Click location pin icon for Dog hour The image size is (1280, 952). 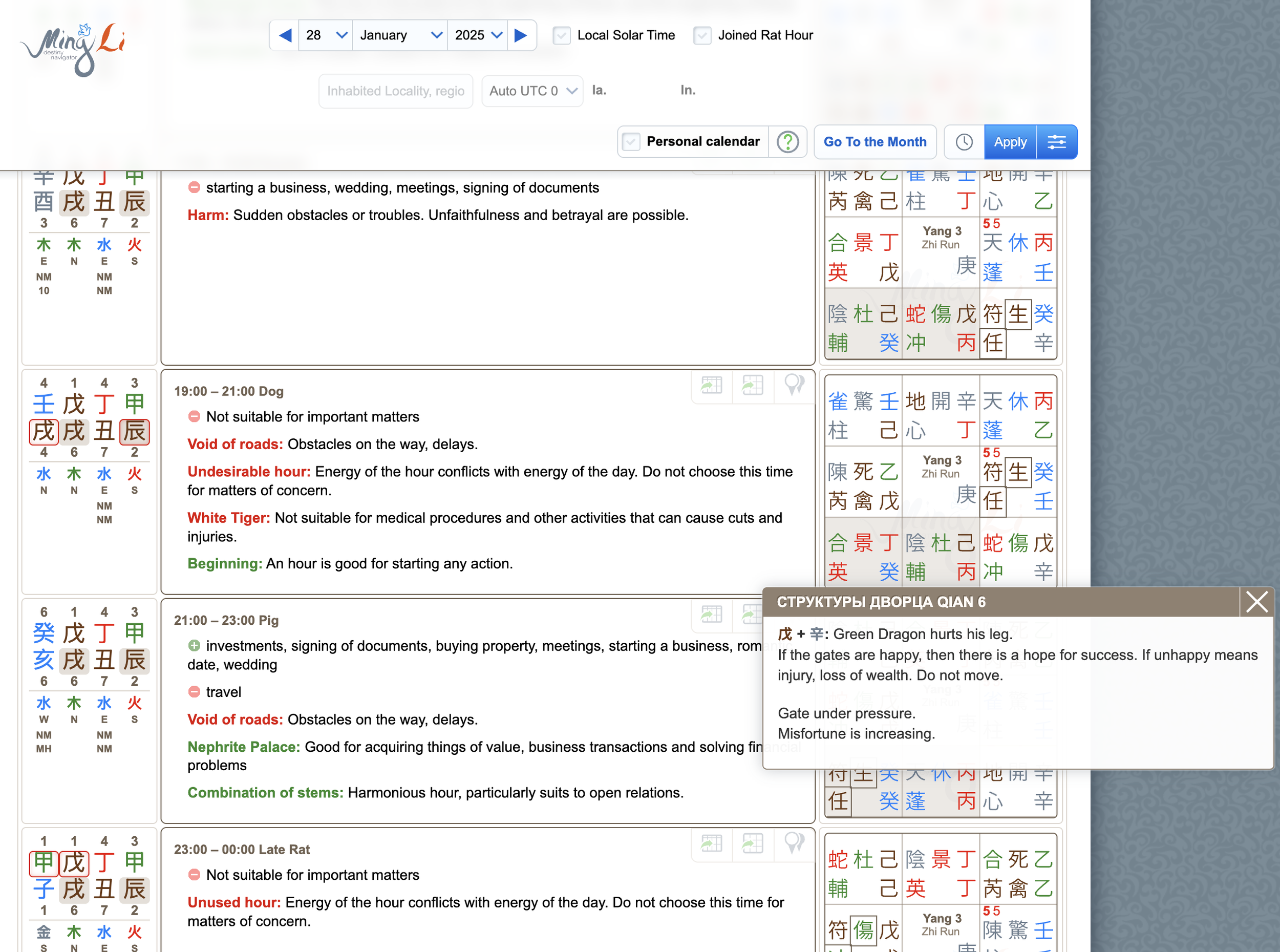[795, 385]
